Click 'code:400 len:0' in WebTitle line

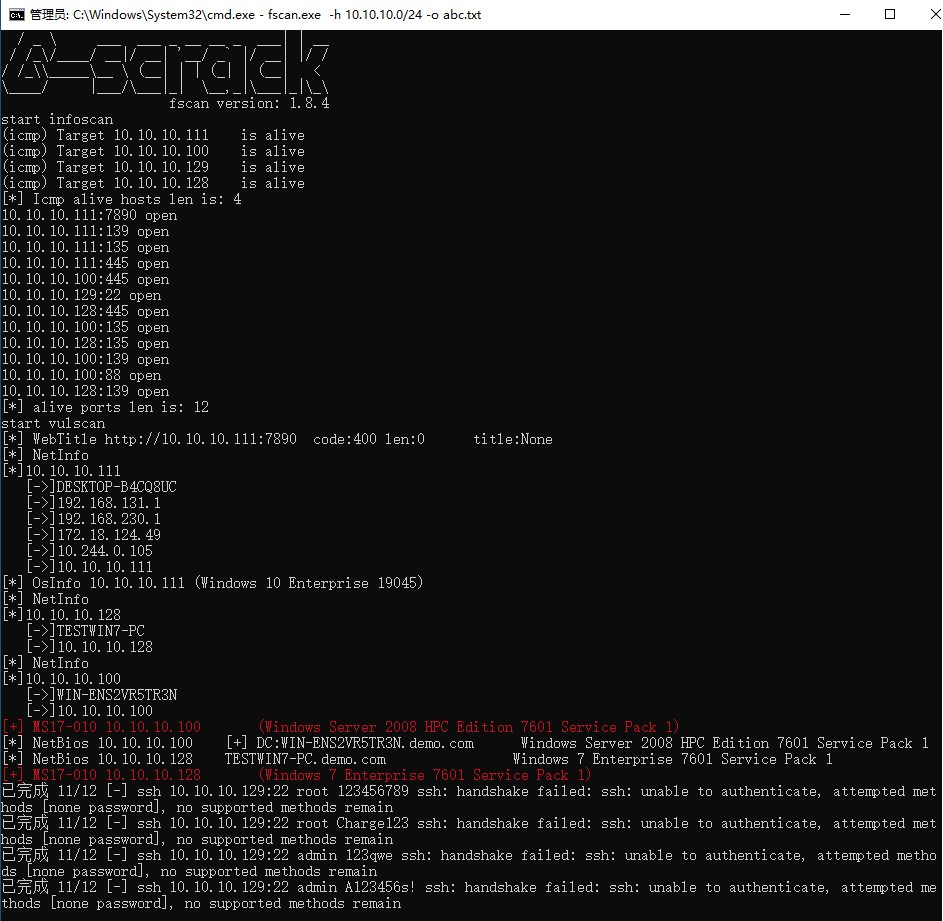(x=369, y=439)
